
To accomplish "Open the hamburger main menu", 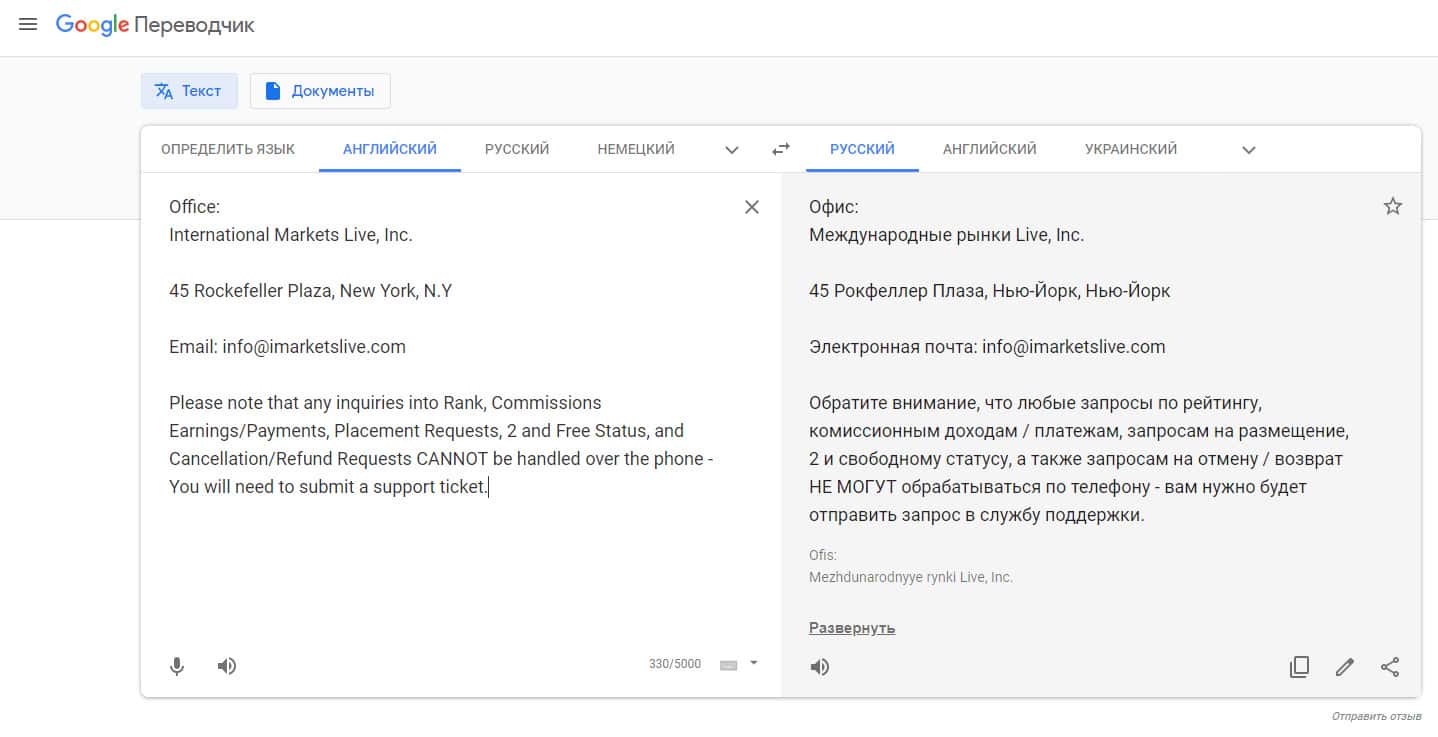I will point(28,25).
